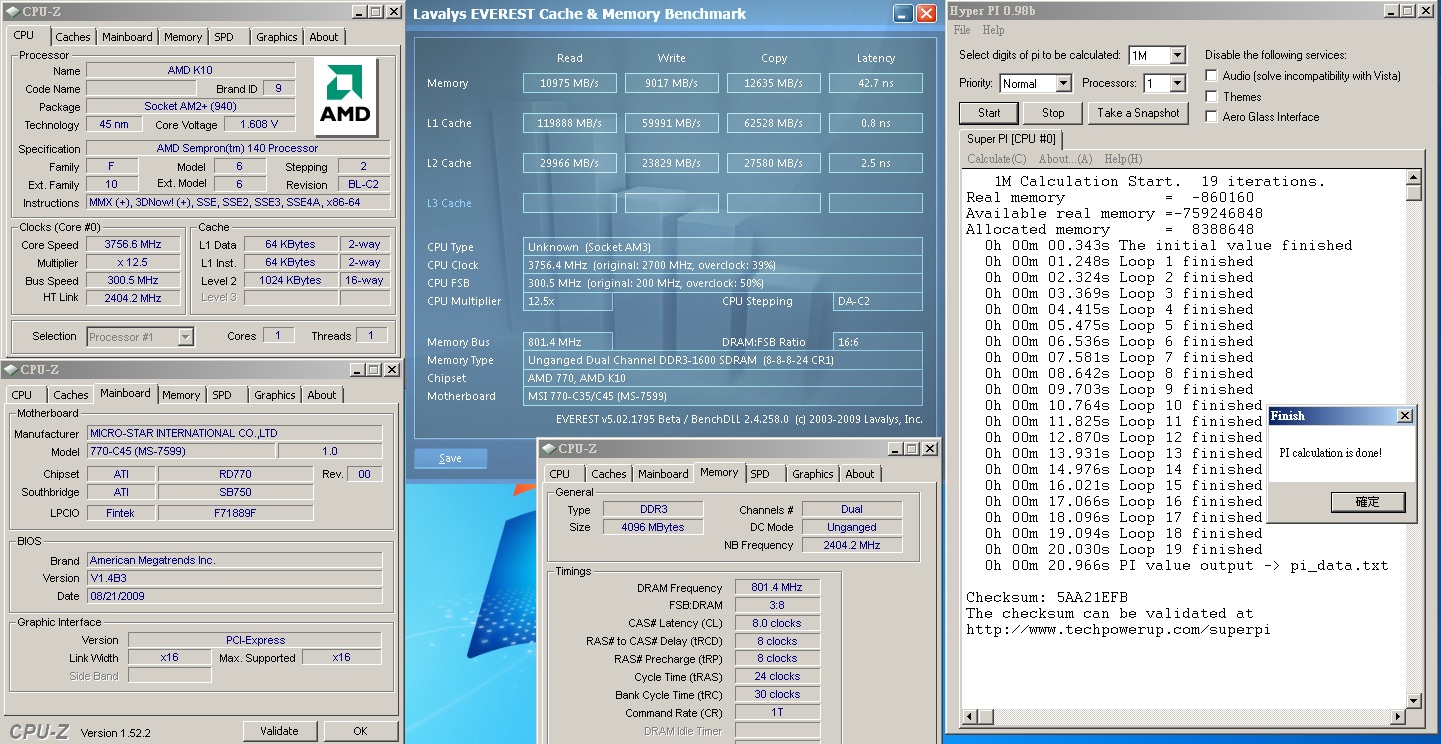The image size is (1441, 744).
Task: Click CPU-Z title bar icon in top window
Action: tap(12, 12)
